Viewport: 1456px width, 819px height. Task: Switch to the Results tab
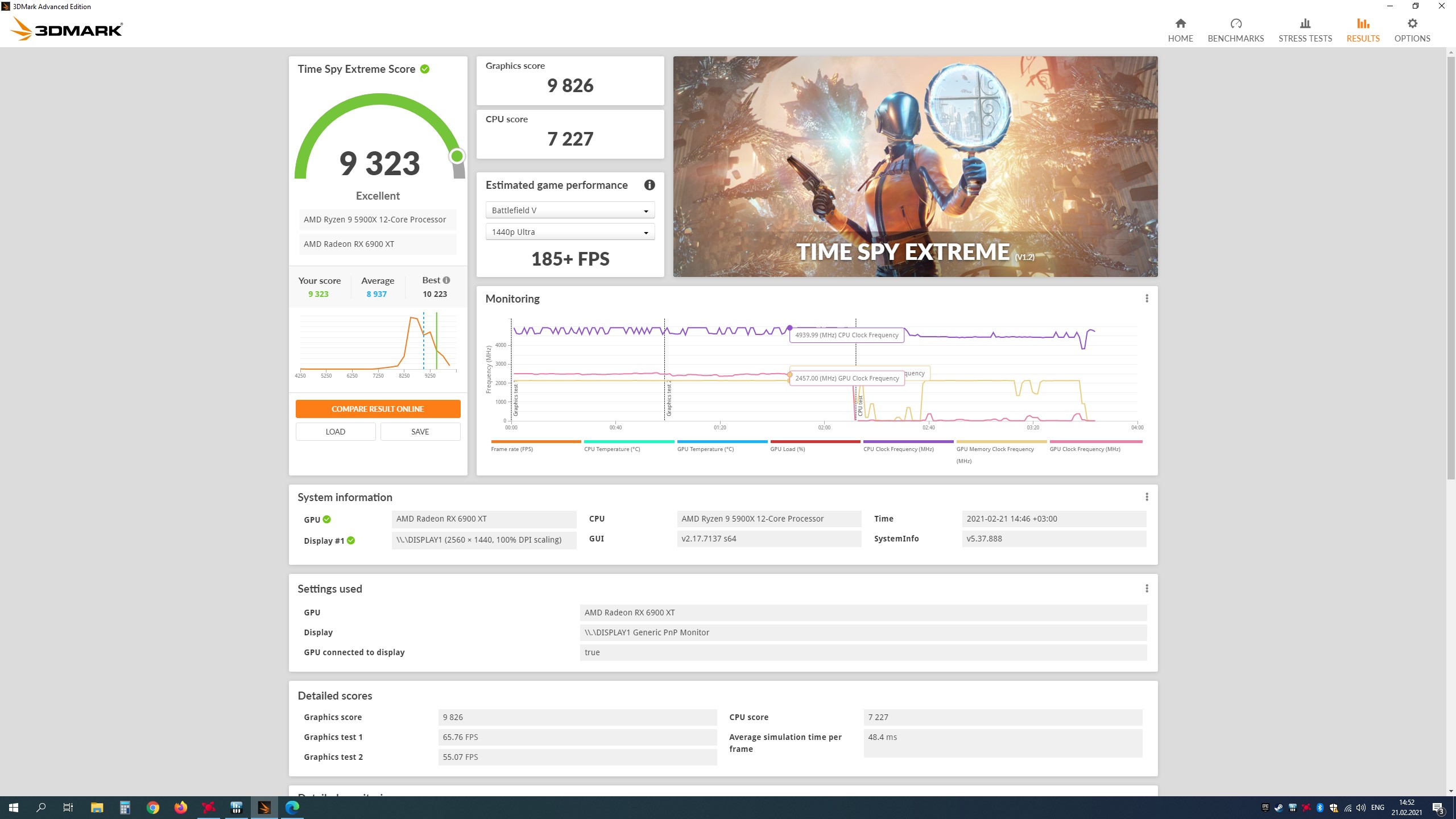click(x=1363, y=30)
